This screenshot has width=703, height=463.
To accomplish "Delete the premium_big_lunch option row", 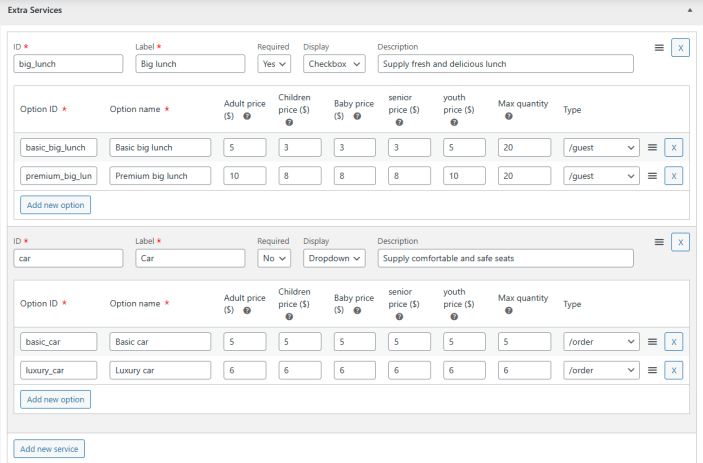I will coord(673,176).
